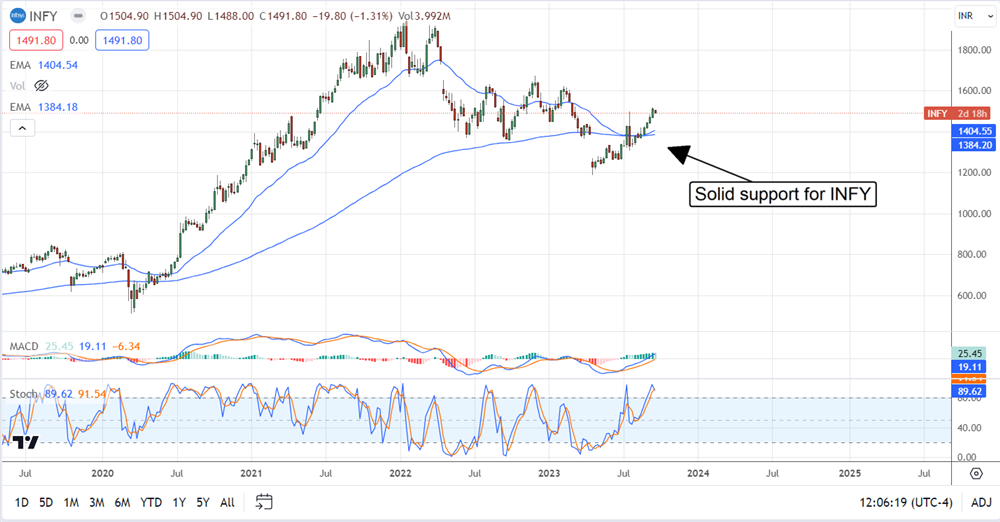Select the 1Y time range

(179, 503)
